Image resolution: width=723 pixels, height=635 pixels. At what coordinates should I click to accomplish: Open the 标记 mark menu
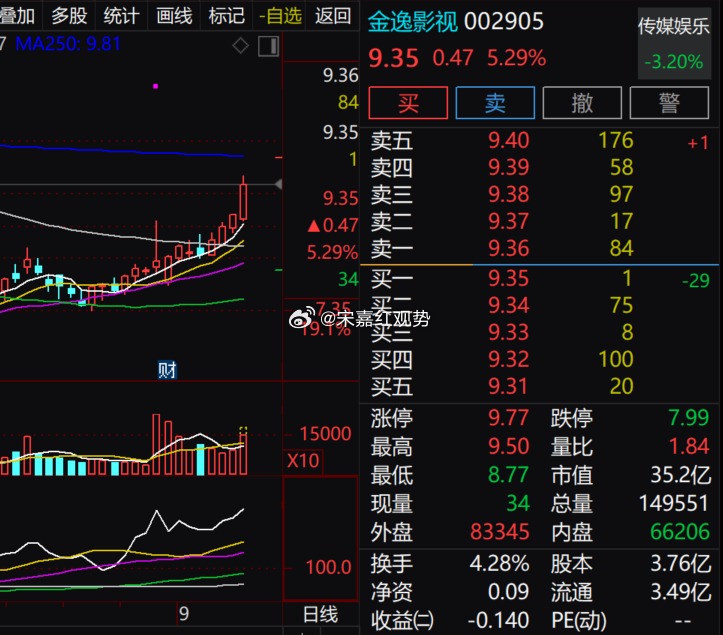pos(226,16)
